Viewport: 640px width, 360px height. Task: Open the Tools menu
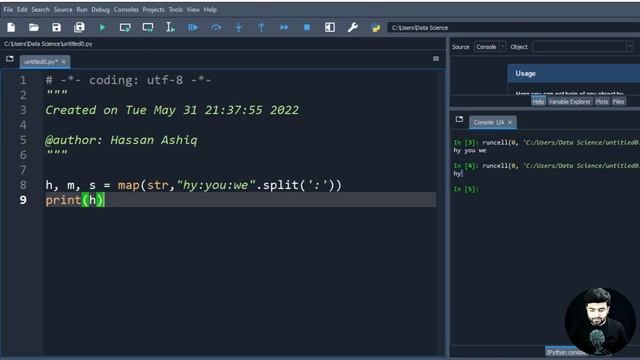pos(176,9)
